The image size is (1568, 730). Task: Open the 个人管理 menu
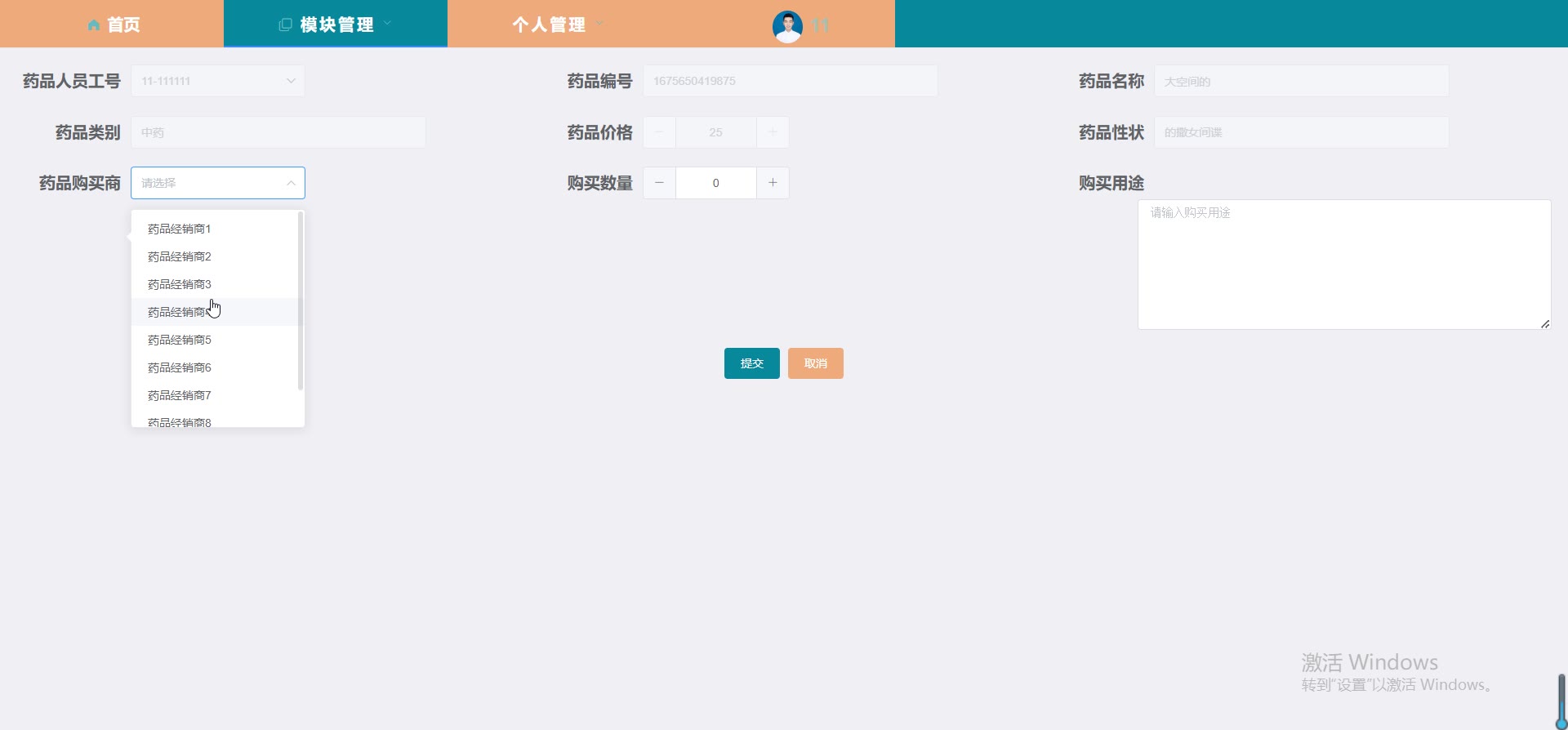[x=559, y=24]
